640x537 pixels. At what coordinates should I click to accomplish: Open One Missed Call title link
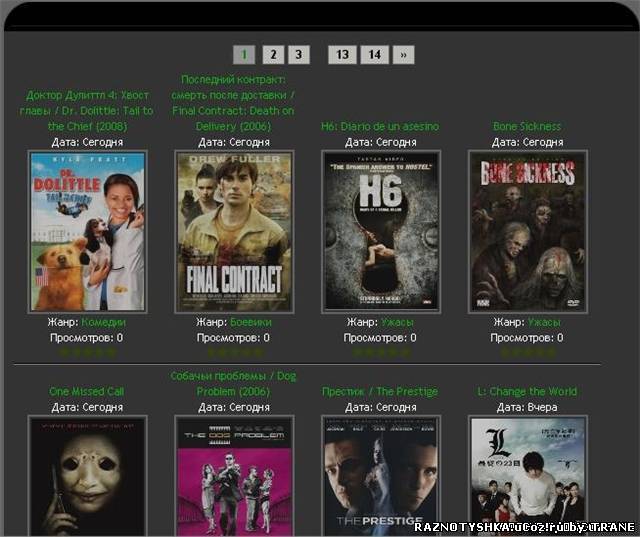coord(87,391)
